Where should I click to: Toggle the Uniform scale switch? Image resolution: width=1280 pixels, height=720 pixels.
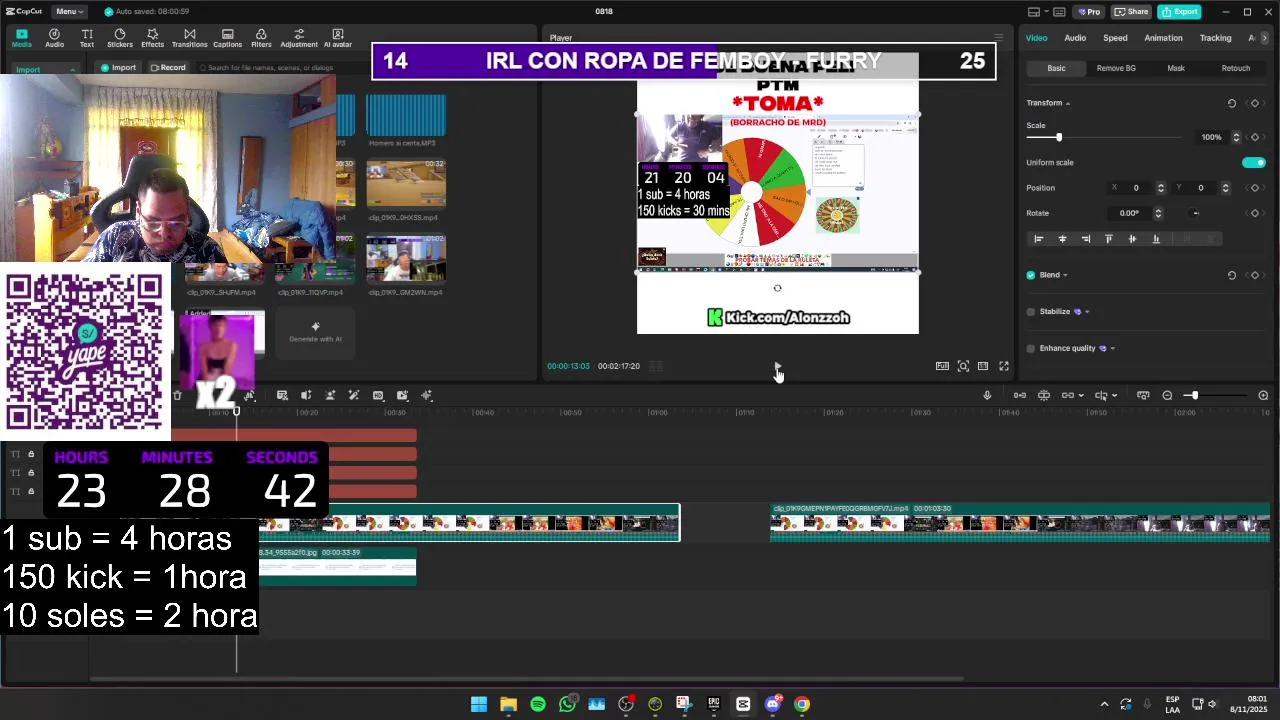1254,162
